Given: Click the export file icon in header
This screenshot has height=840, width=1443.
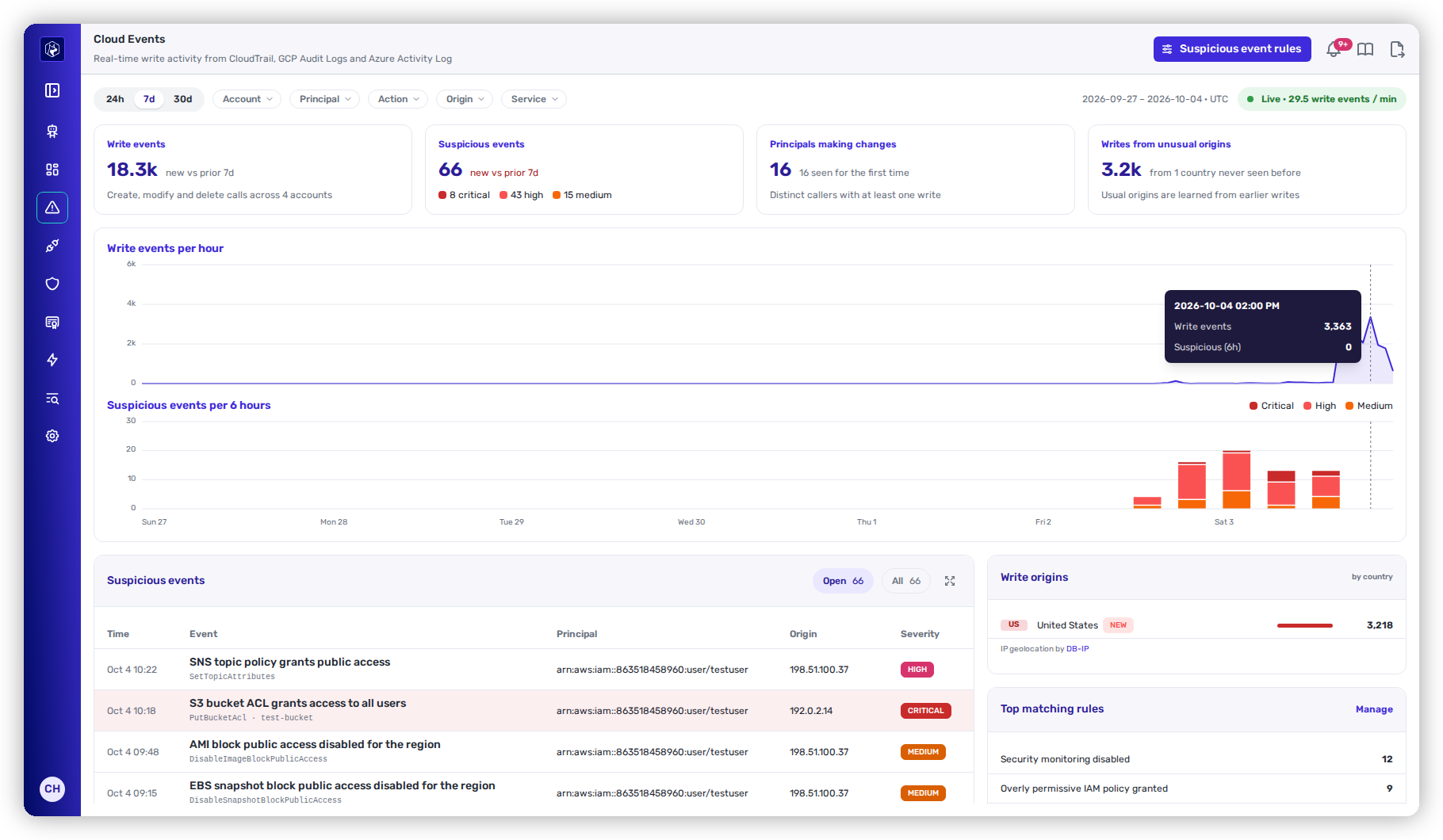Looking at the screenshot, I should point(1397,49).
